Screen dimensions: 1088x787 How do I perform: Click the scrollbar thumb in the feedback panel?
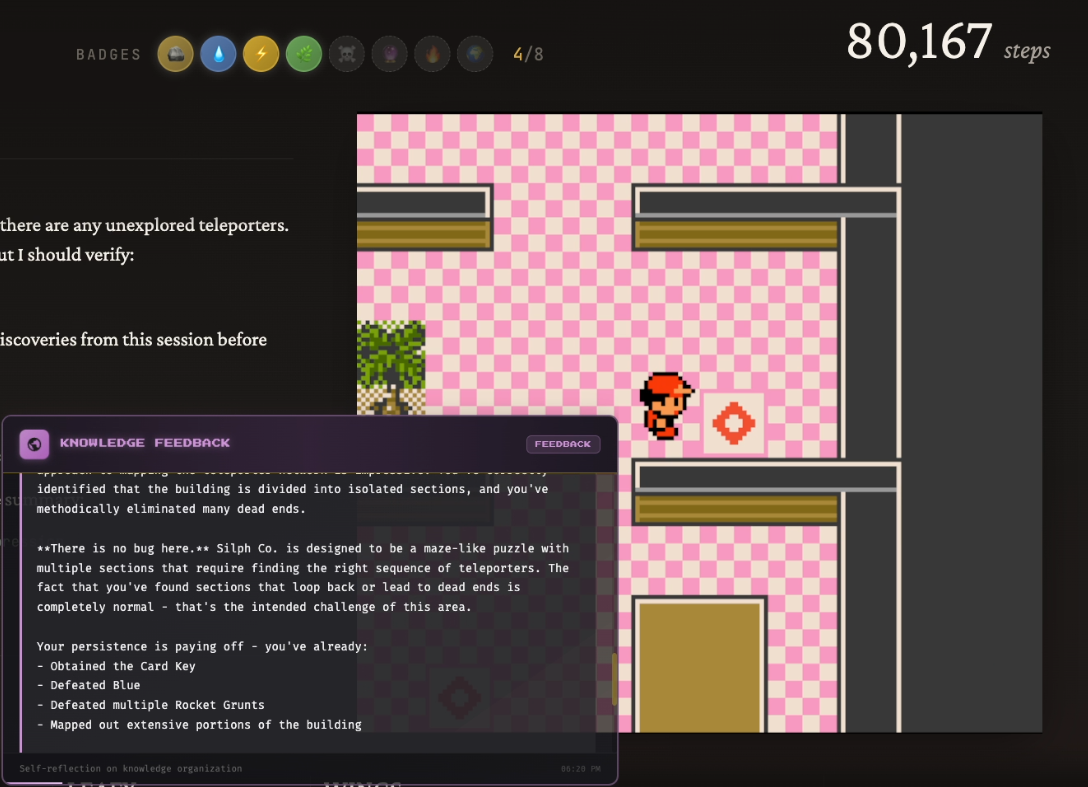[614, 678]
